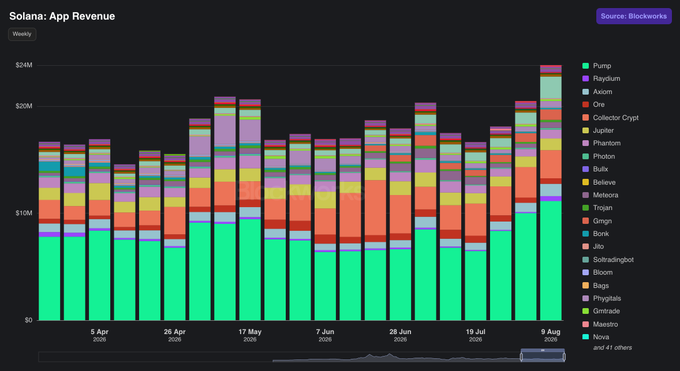680x371 pixels.
Task: Click the Nova legend label
Action: [x=601, y=337]
